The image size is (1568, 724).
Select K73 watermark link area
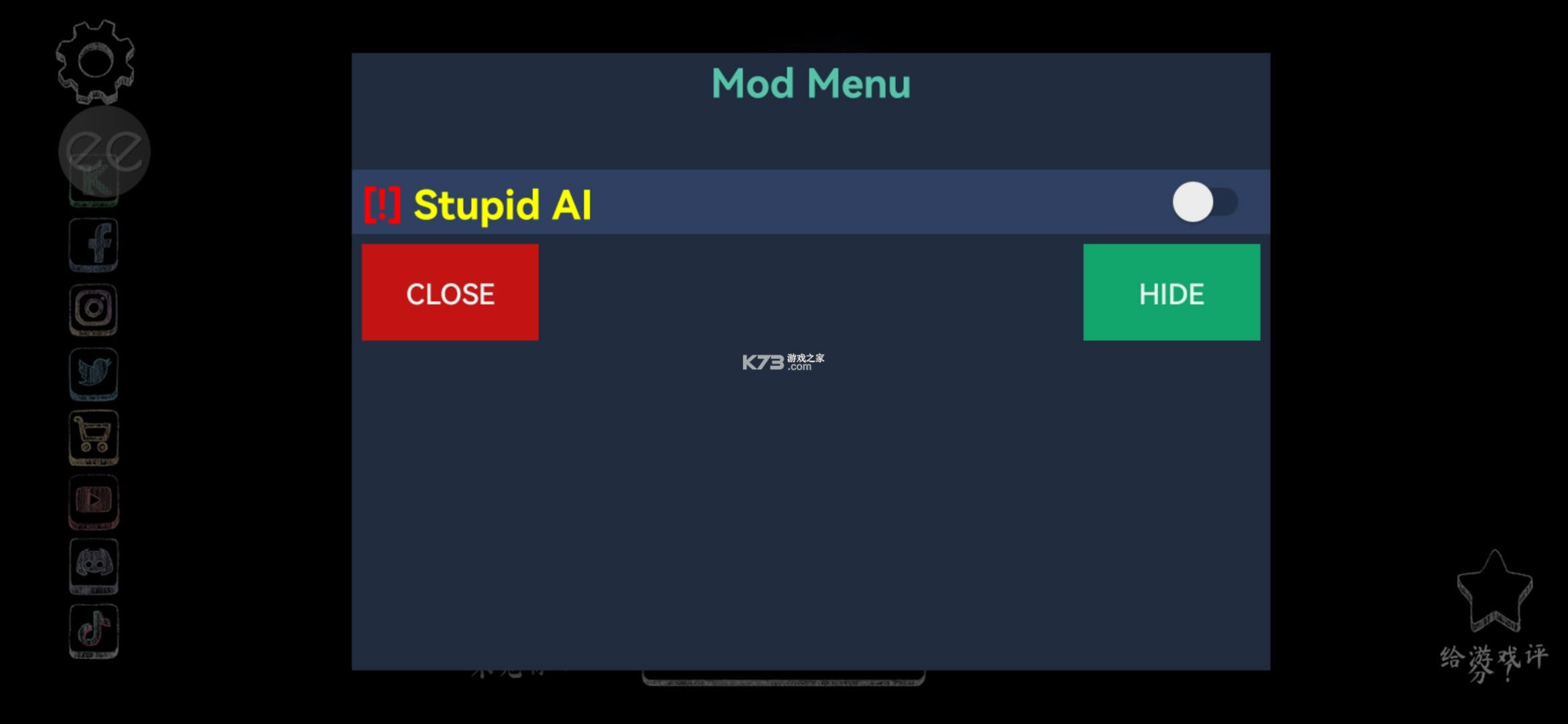[783, 362]
